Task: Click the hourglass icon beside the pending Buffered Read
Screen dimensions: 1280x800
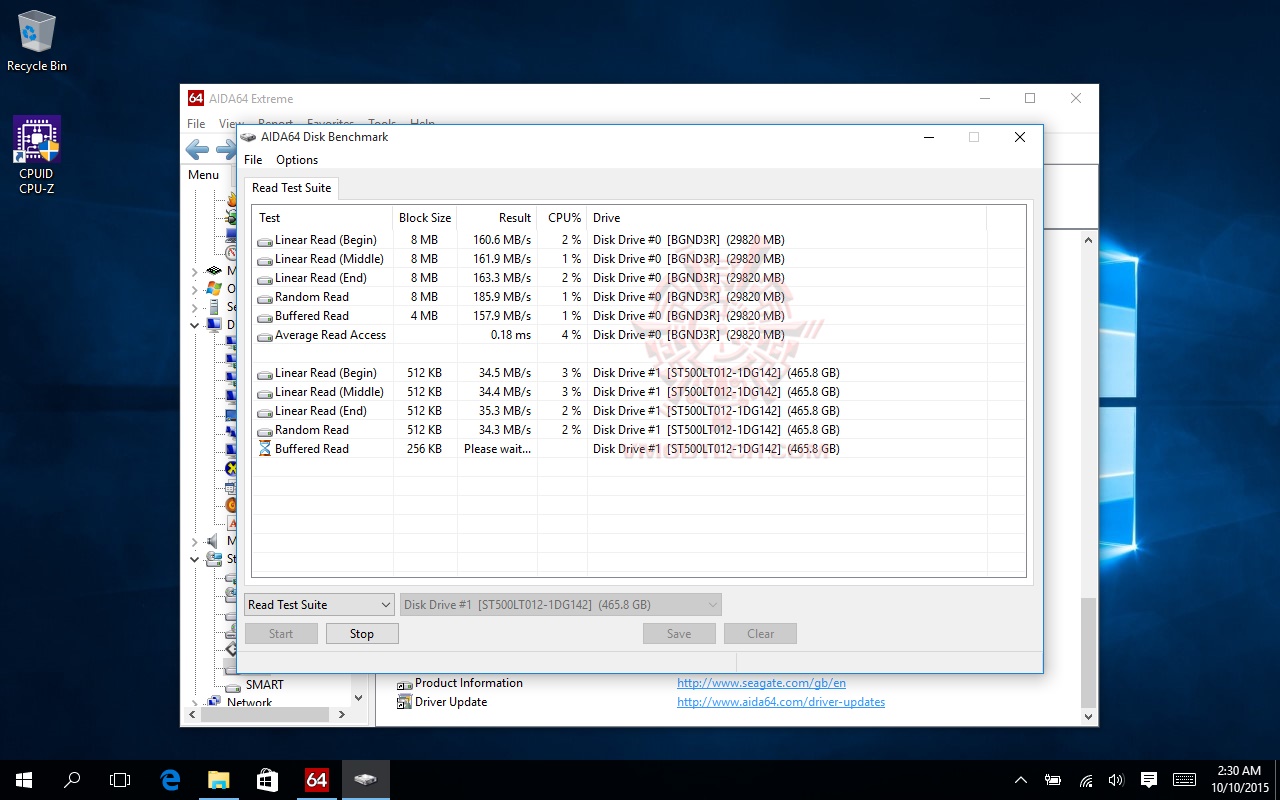Action: pyautogui.click(x=265, y=449)
